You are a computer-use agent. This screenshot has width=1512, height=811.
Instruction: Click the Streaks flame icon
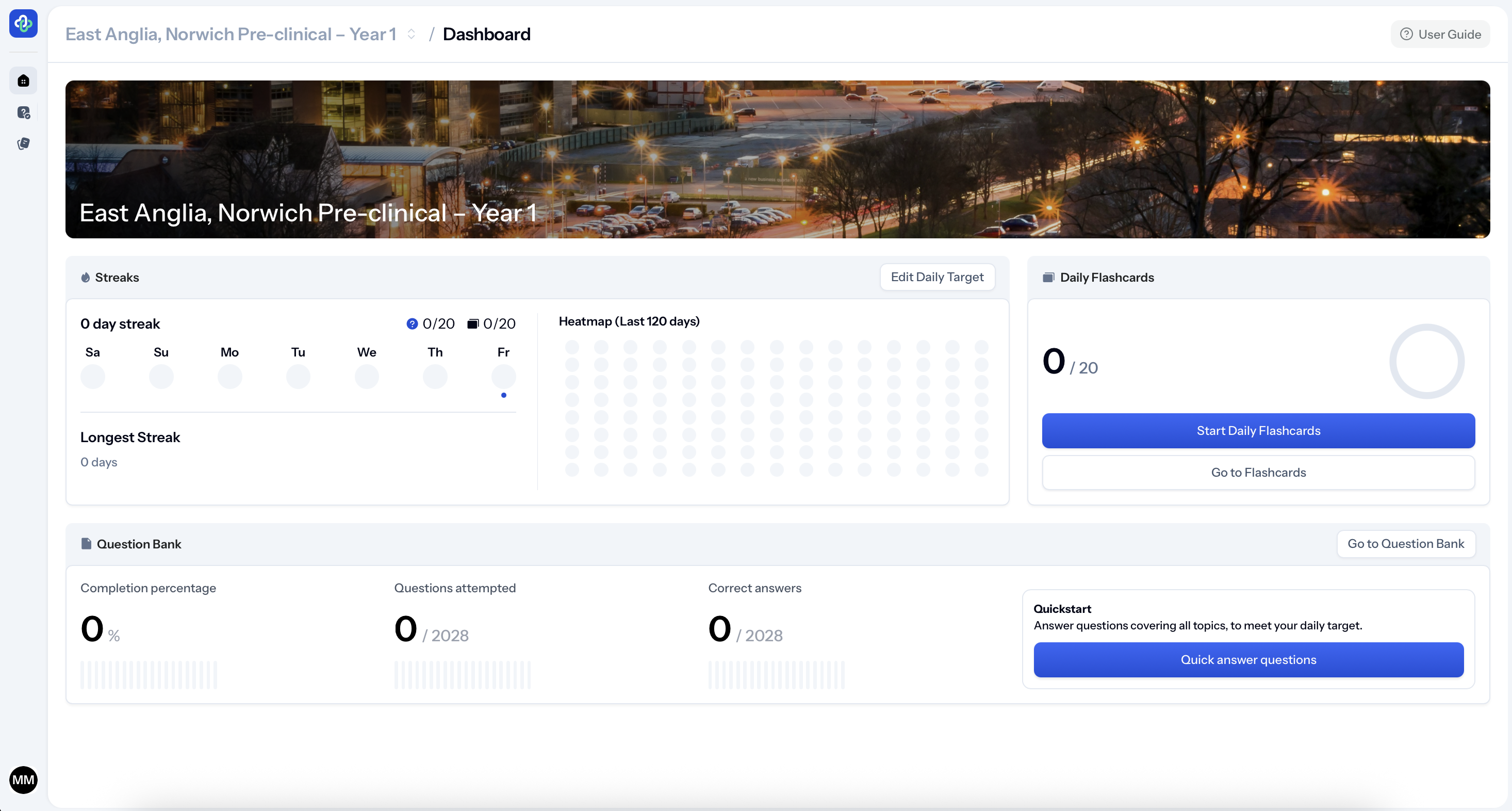(86, 277)
